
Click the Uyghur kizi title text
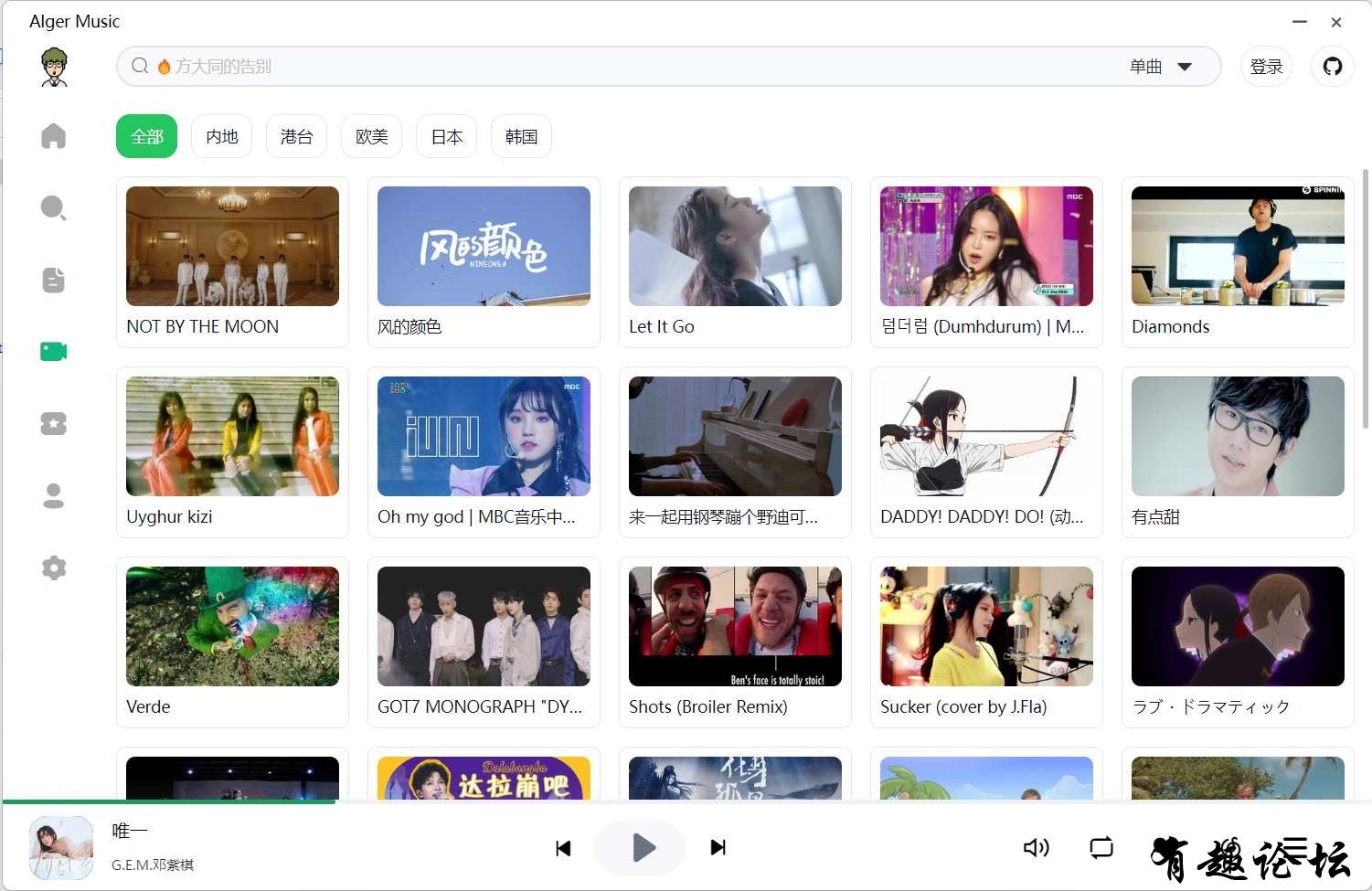pyautogui.click(x=169, y=516)
